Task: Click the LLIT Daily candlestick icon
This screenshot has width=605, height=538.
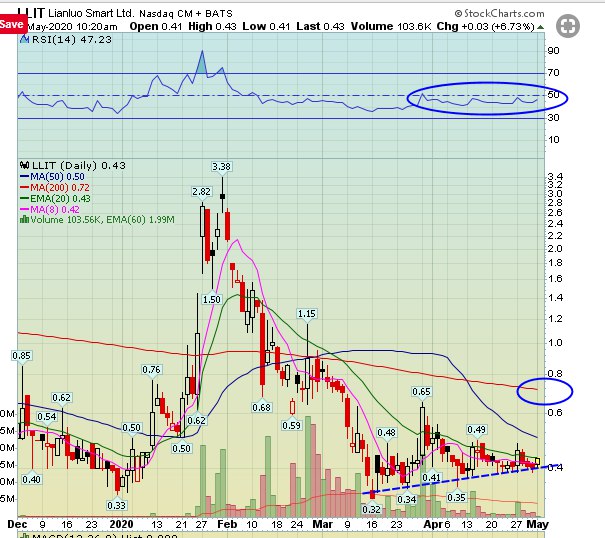Action: pos(25,166)
